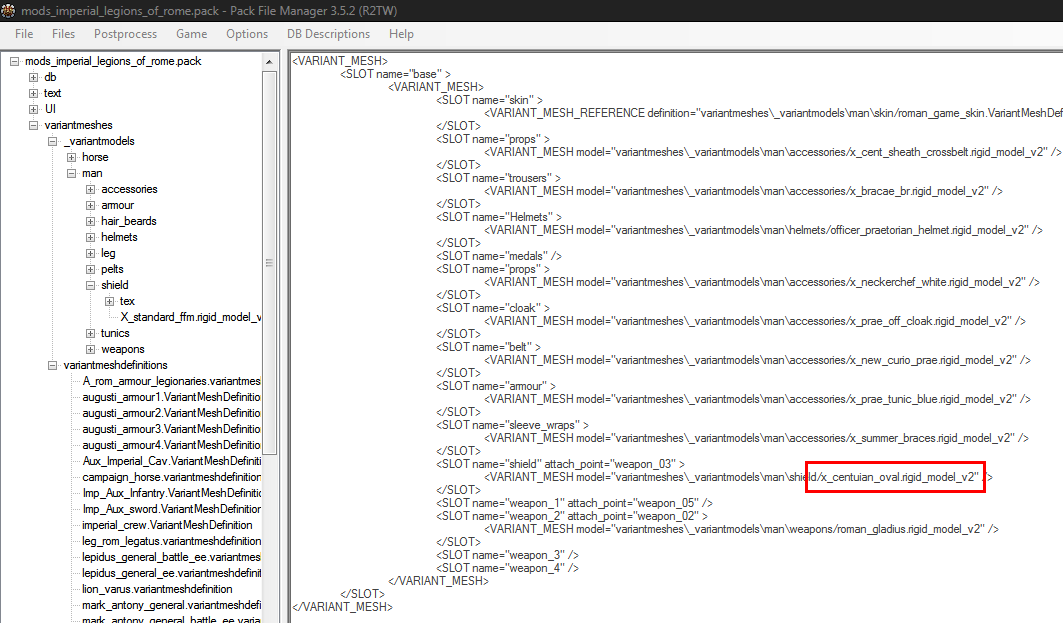Image resolution: width=1063 pixels, height=623 pixels.
Task: Select the db tree label
Action: 50,77
